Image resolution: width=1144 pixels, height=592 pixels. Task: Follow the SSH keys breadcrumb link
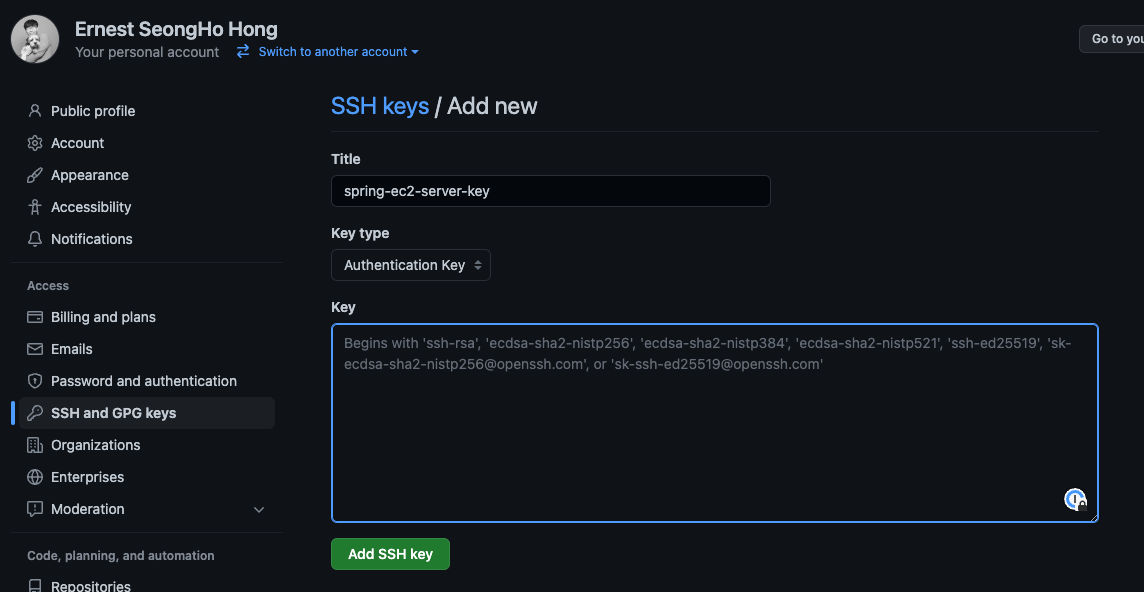380,106
